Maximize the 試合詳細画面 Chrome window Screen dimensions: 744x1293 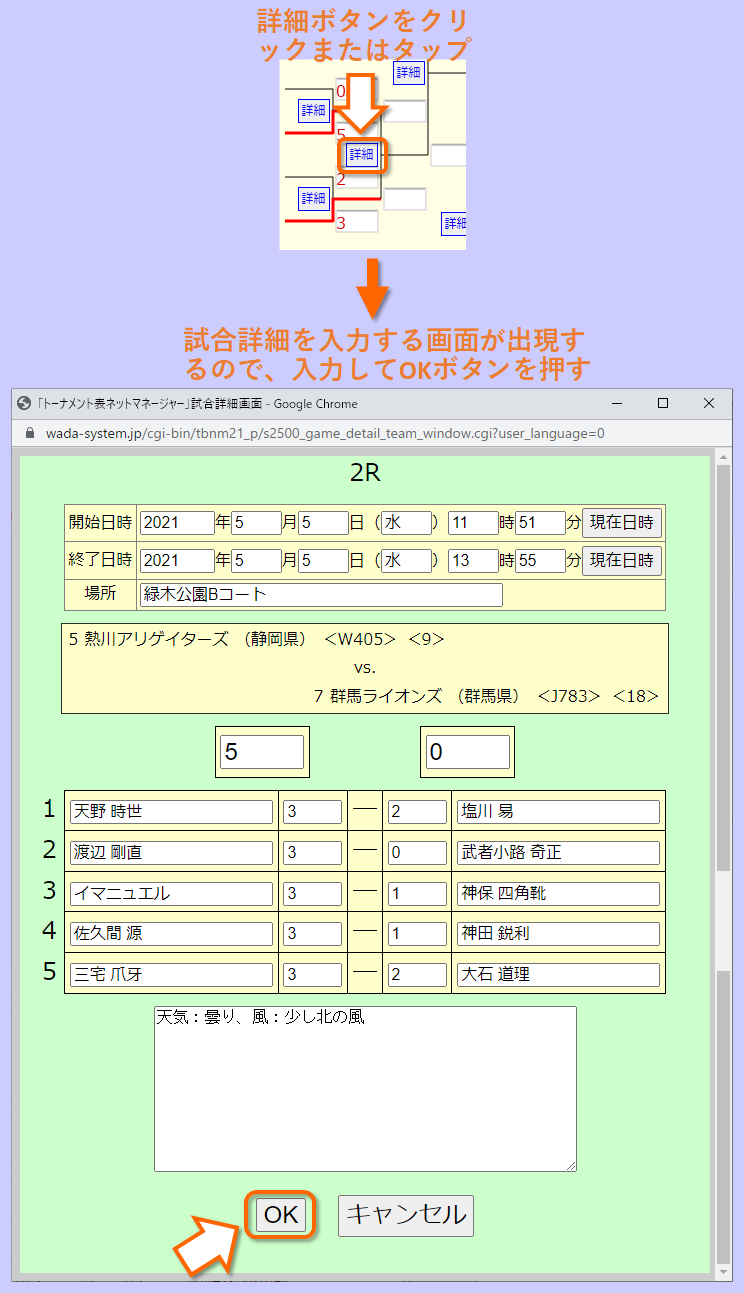(x=663, y=403)
